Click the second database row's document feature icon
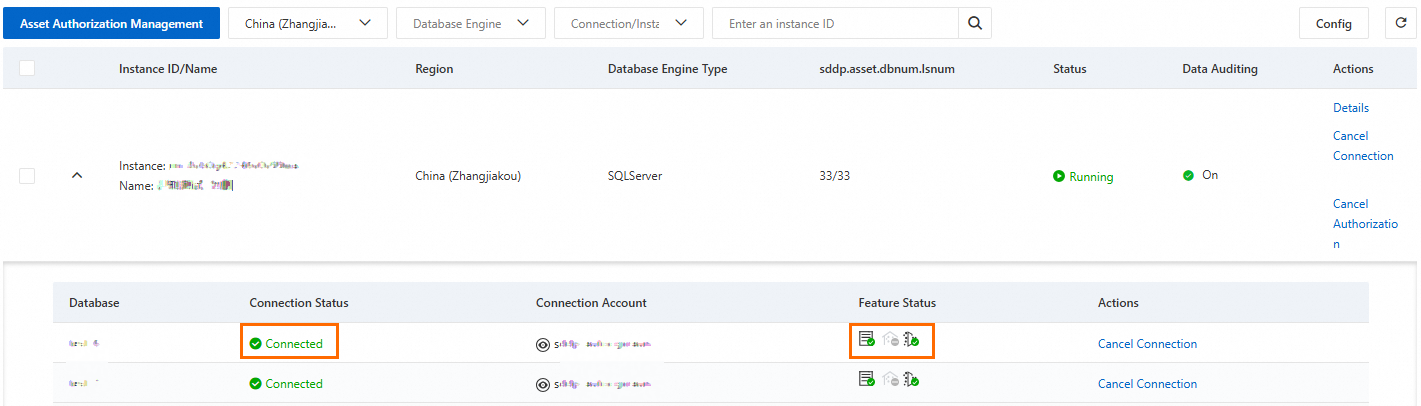The image size is (1421, 406). [x=866, y=379]
